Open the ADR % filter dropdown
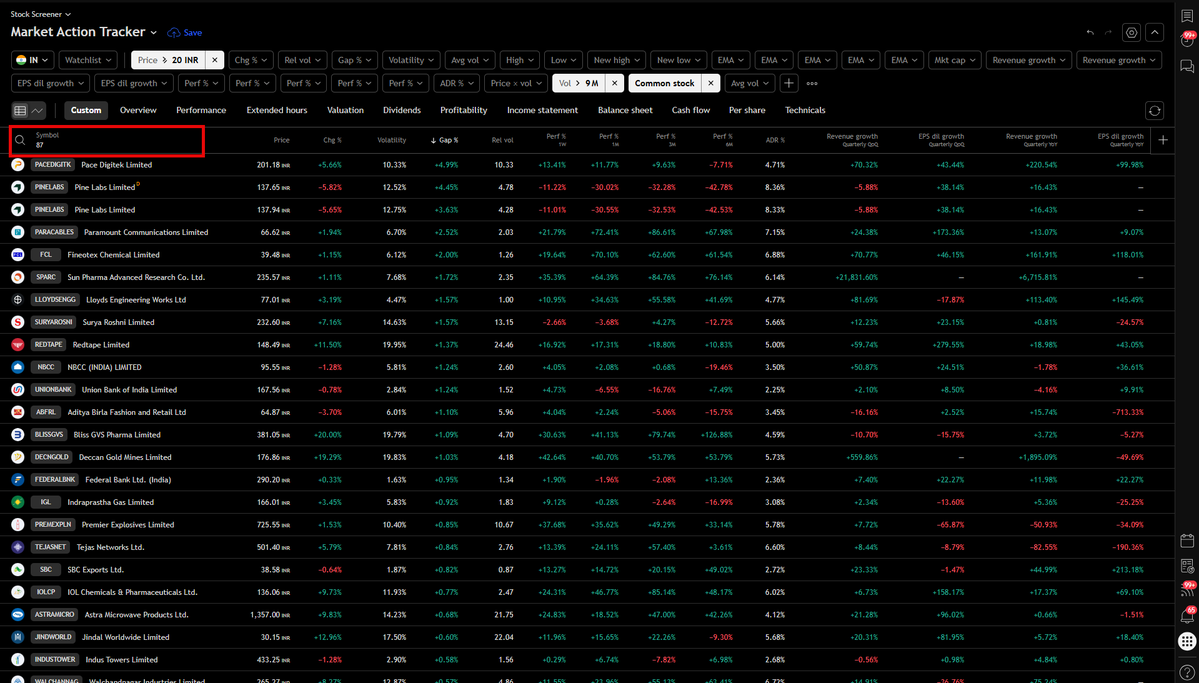This screenshot has width=1199, height=683. [457, 83]
